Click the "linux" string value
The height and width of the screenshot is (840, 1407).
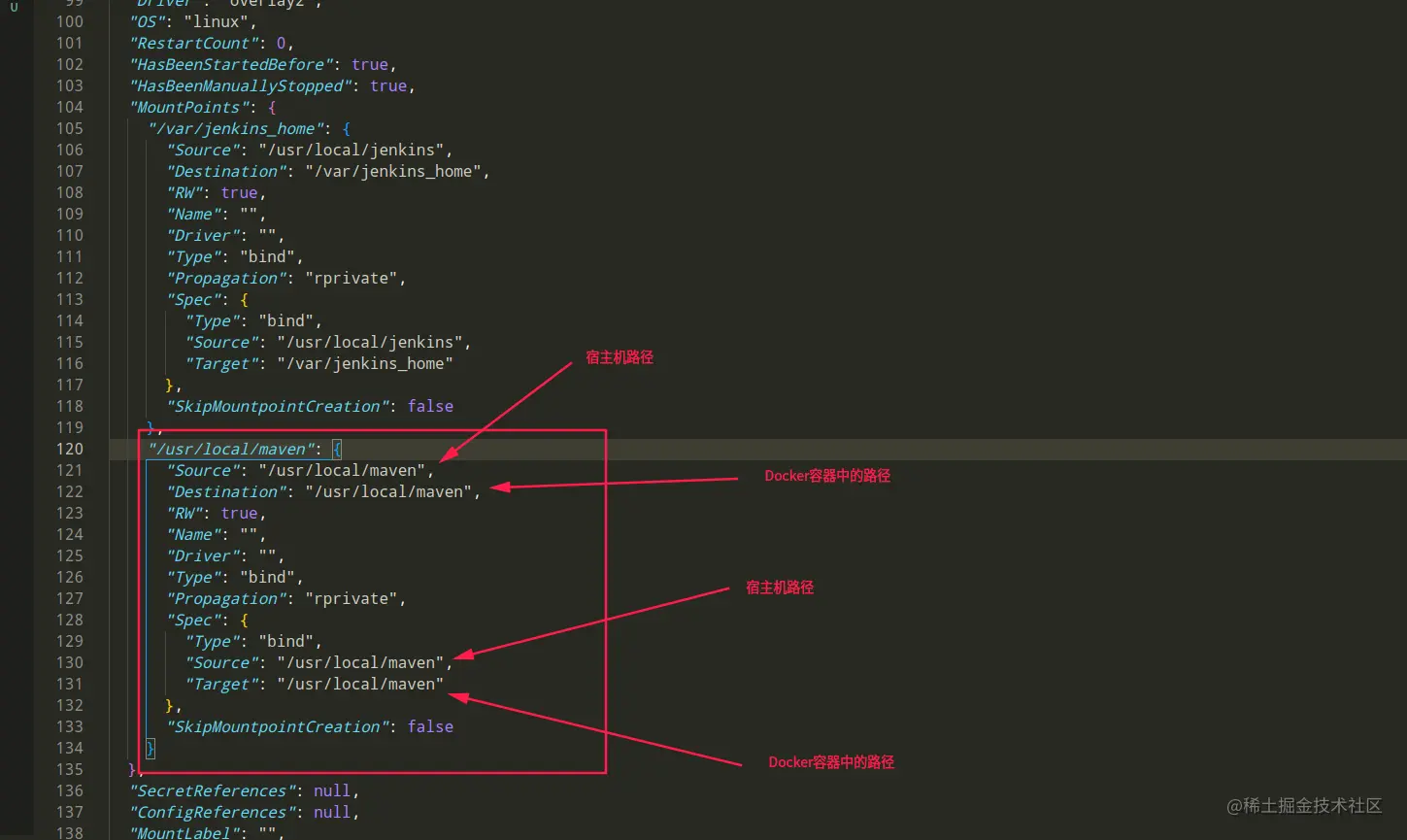coord(217,21)
